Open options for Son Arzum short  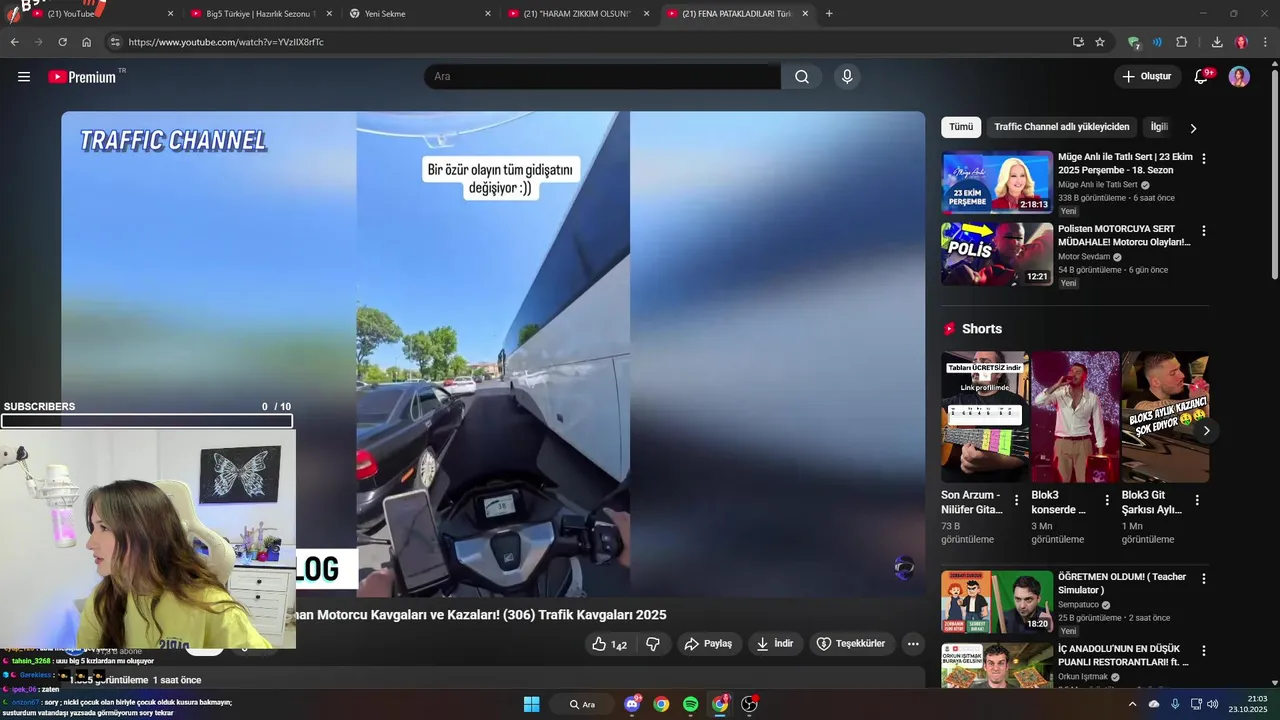coord(1017,500)
